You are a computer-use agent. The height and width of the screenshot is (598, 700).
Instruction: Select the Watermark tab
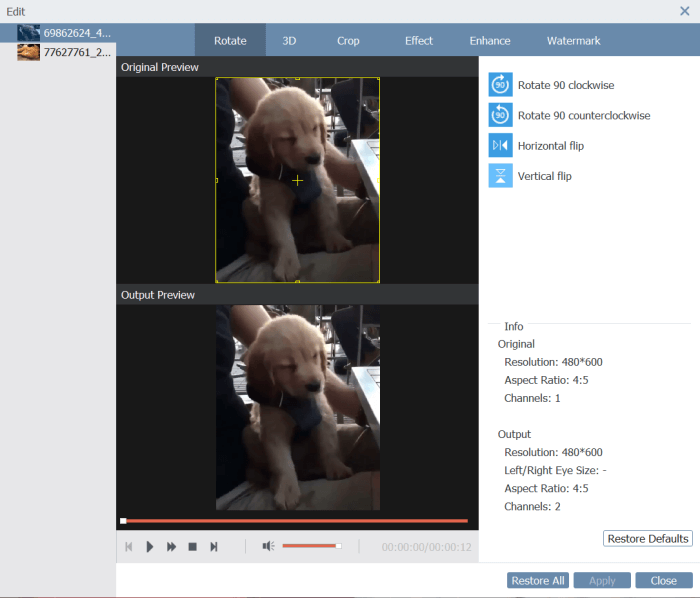click(574, 41)
